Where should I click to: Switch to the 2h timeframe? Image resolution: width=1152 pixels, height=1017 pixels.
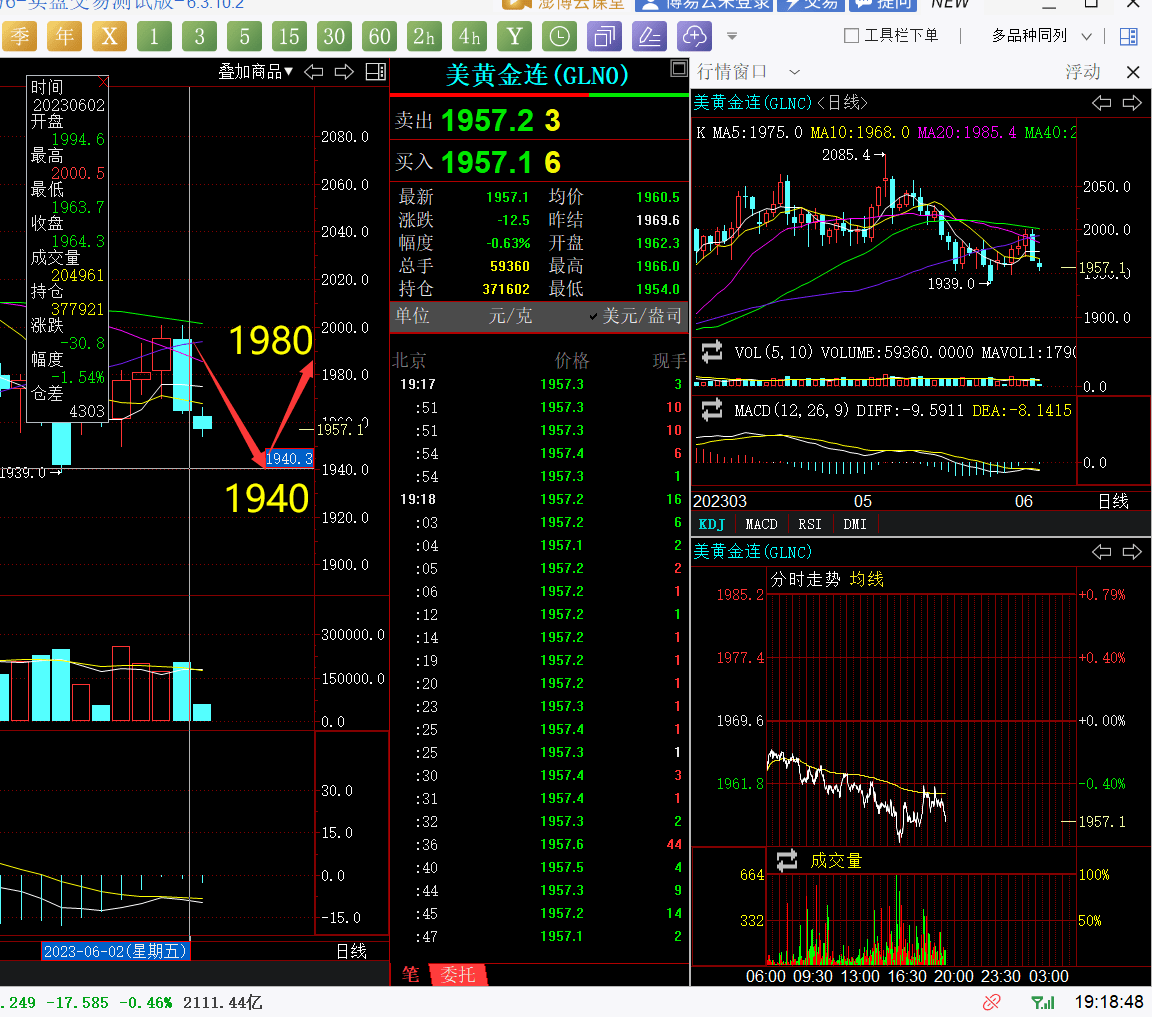pos(424,37)
